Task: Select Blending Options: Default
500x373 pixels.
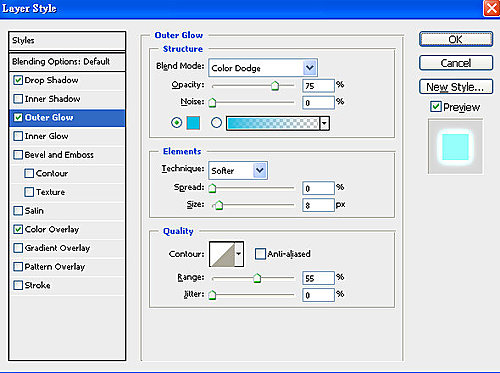Action: coord(67,62)
